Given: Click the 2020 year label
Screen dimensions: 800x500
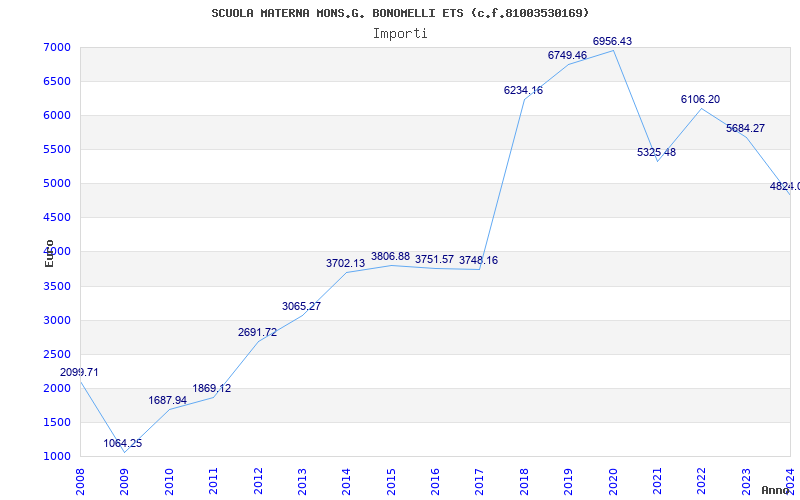Looking at the screenshot, I should (613, 482).
